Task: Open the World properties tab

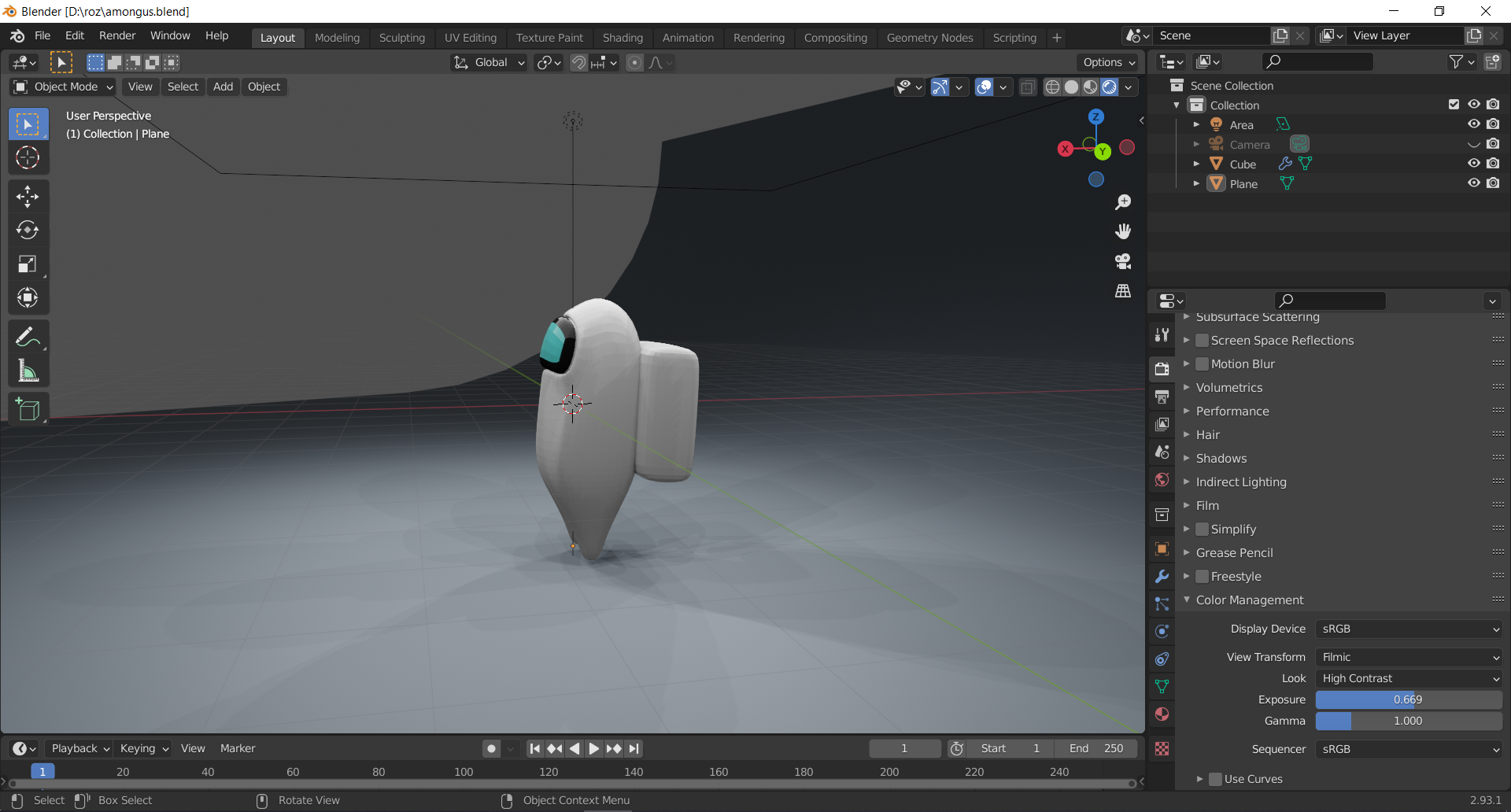Action: (x=1162, y=479)
